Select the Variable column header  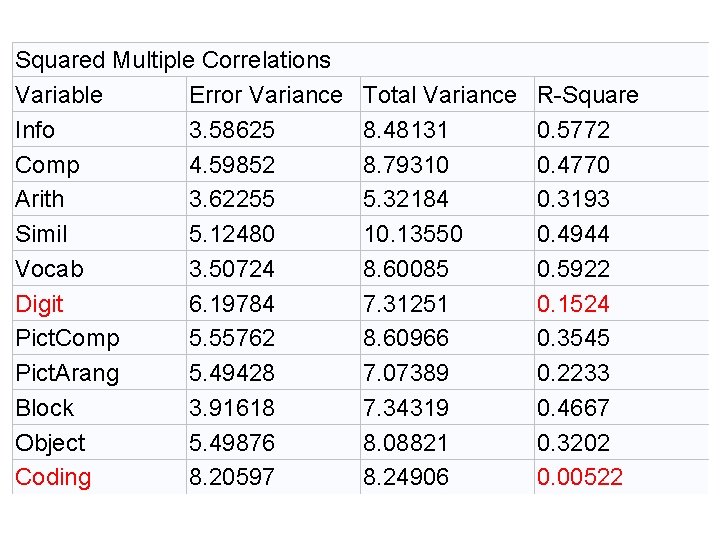click(59, 95)
